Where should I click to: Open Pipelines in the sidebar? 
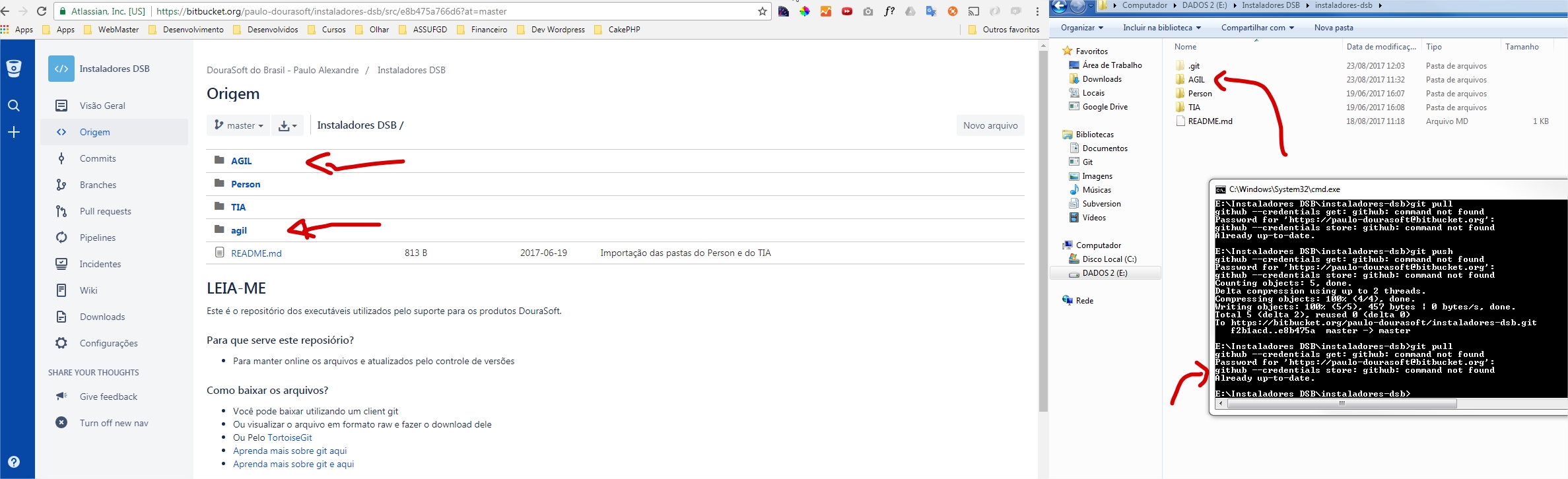click(98, 238)
